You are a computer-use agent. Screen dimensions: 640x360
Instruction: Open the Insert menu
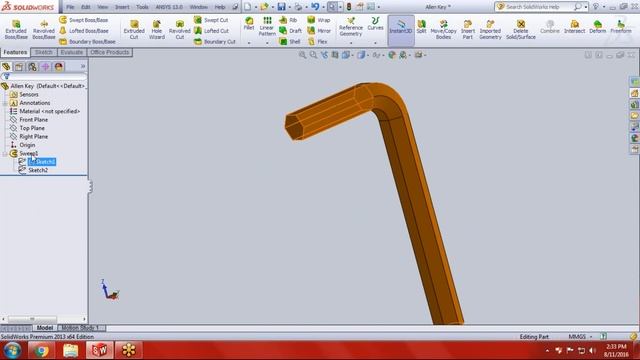tap(122, 7)
